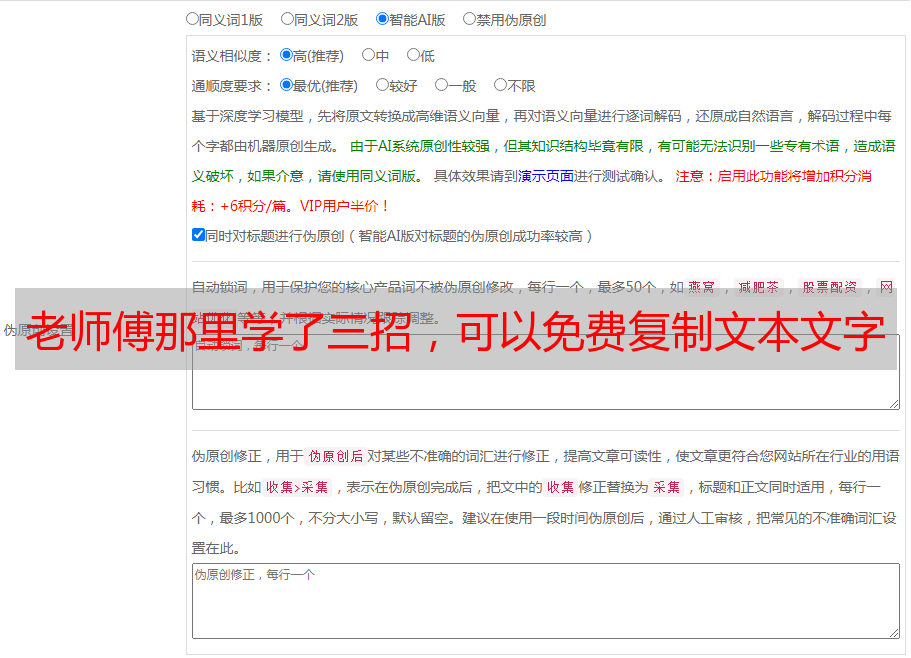Grab resize handle of 自动锁词 textarea

894,404
